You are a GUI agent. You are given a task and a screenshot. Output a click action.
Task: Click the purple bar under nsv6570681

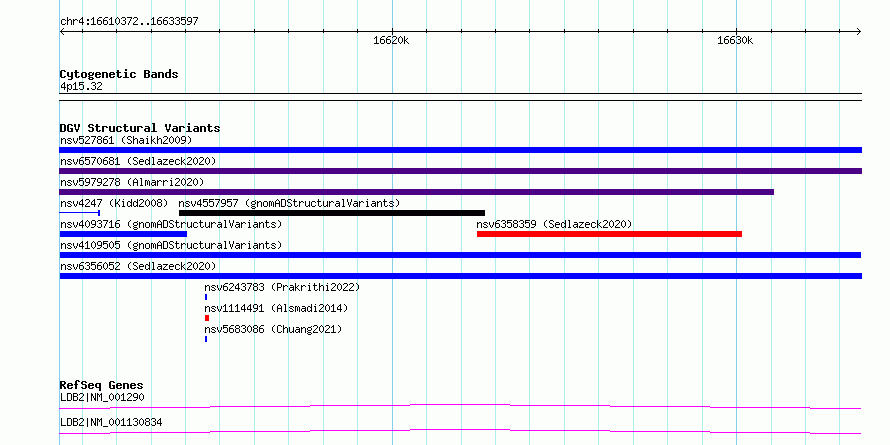[x=460, y=171]
